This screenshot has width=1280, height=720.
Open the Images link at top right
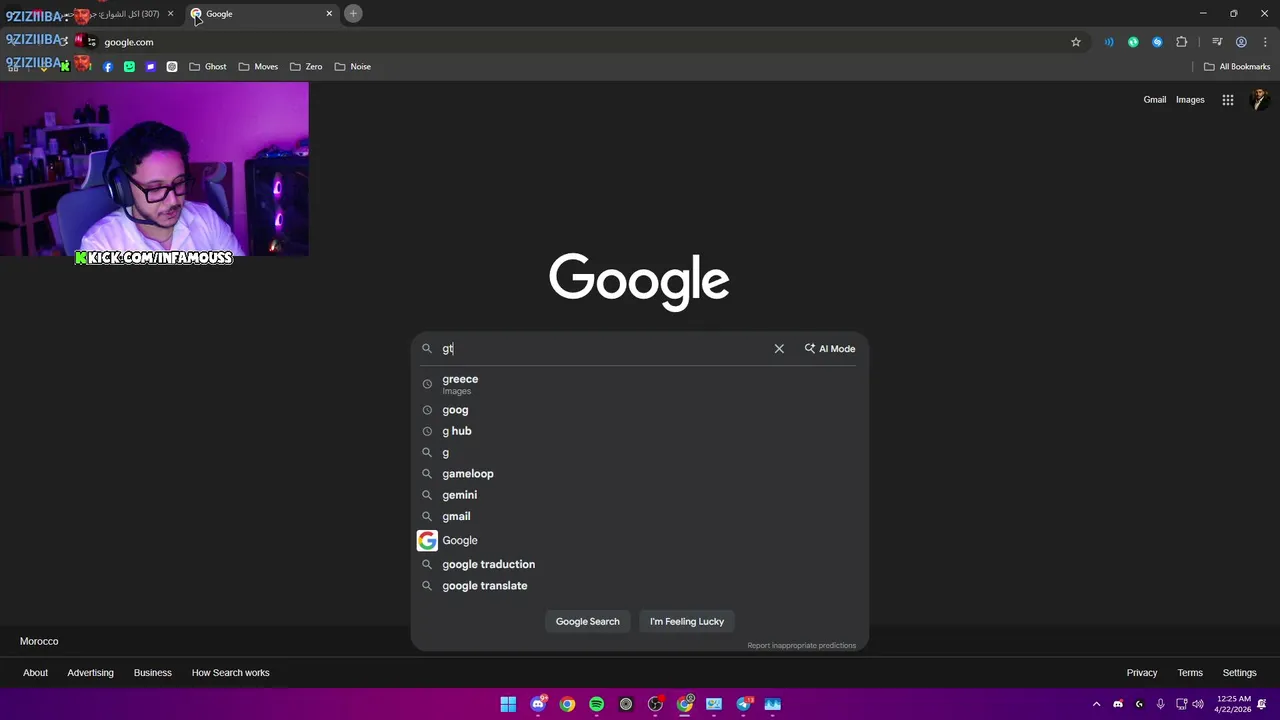1190,99
